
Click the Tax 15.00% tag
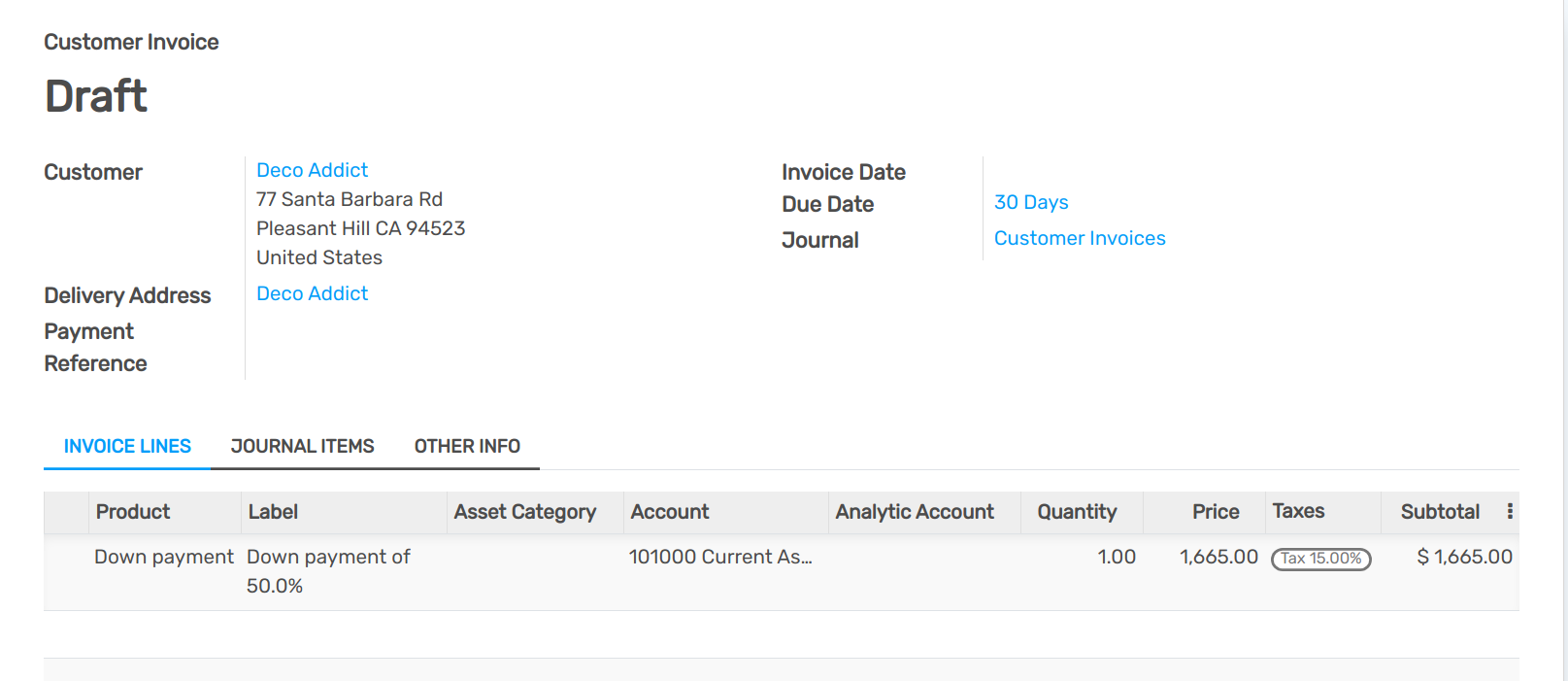click(x=1320, y=559)
